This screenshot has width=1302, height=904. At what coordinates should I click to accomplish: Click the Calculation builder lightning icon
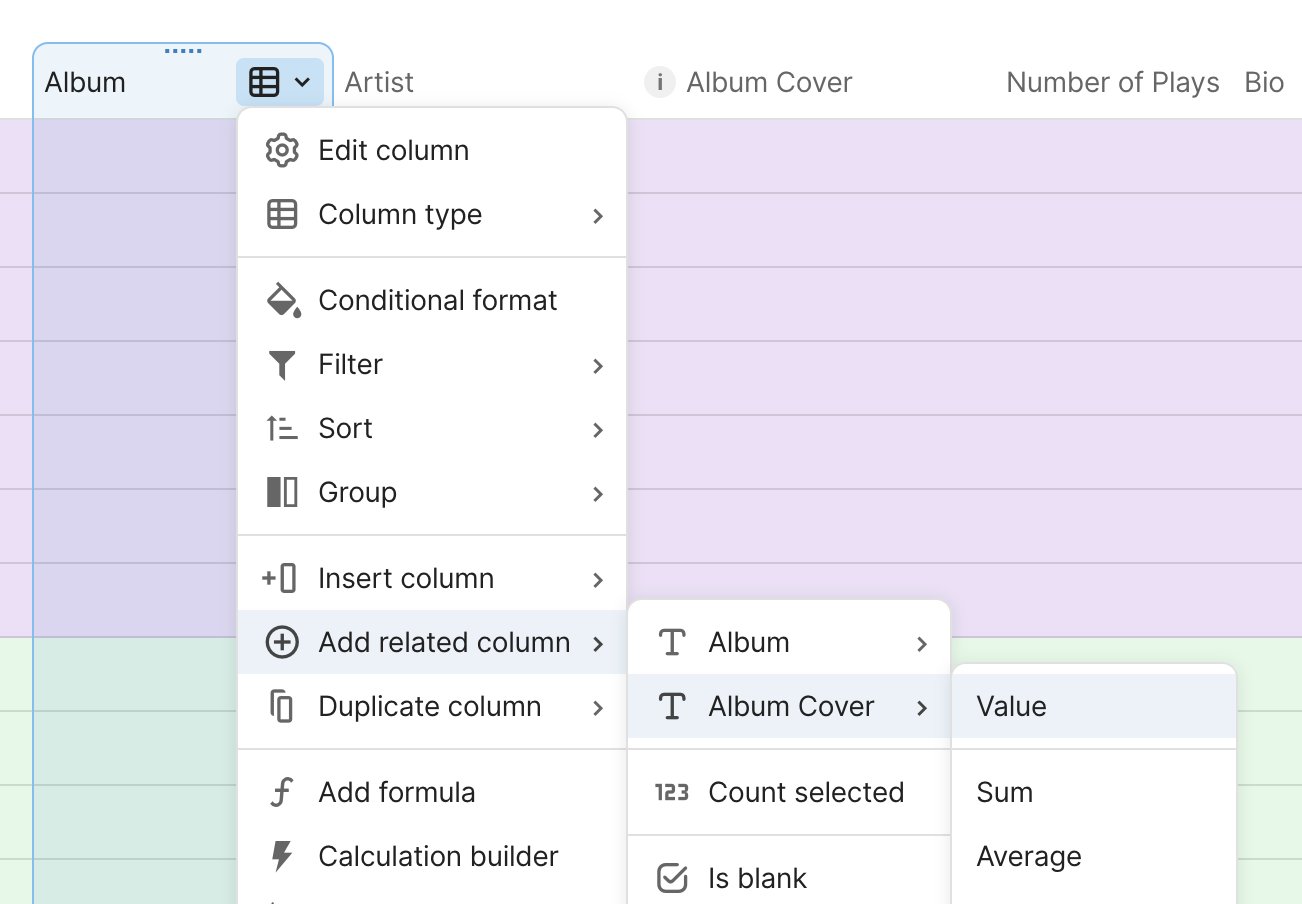[282, 856]
